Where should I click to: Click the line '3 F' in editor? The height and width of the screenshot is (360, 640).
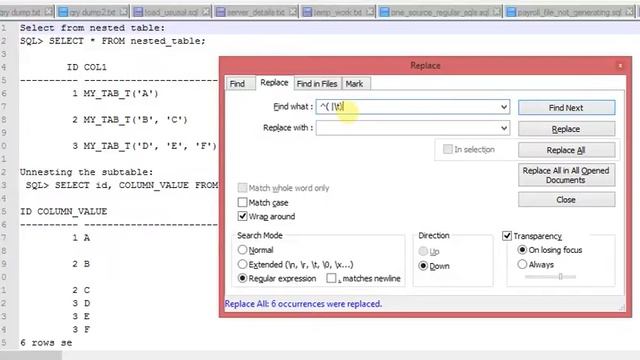(81, 329)
